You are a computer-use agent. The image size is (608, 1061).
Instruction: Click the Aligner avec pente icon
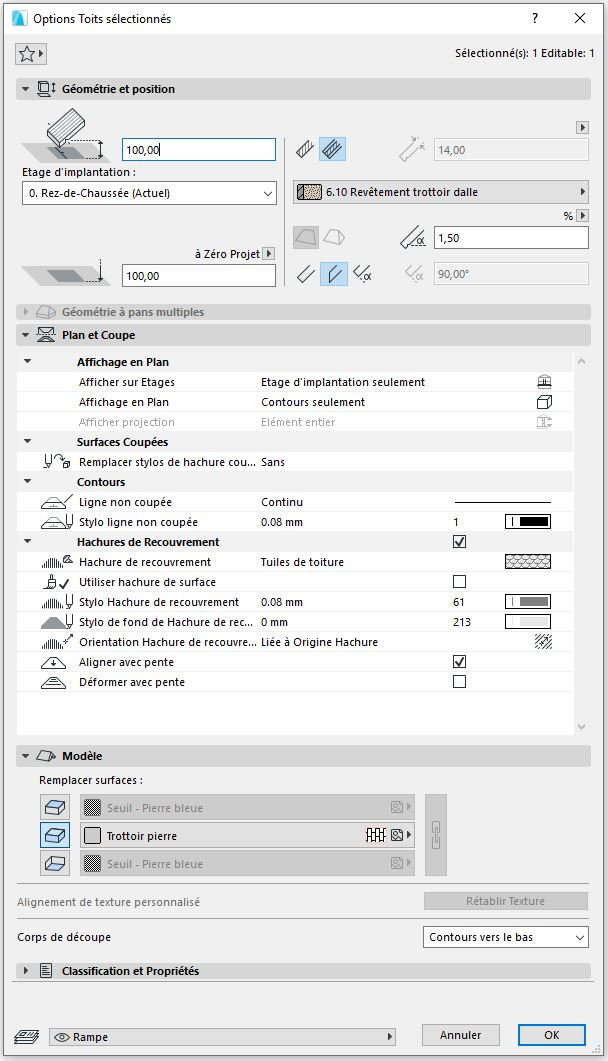click(53, 662)
